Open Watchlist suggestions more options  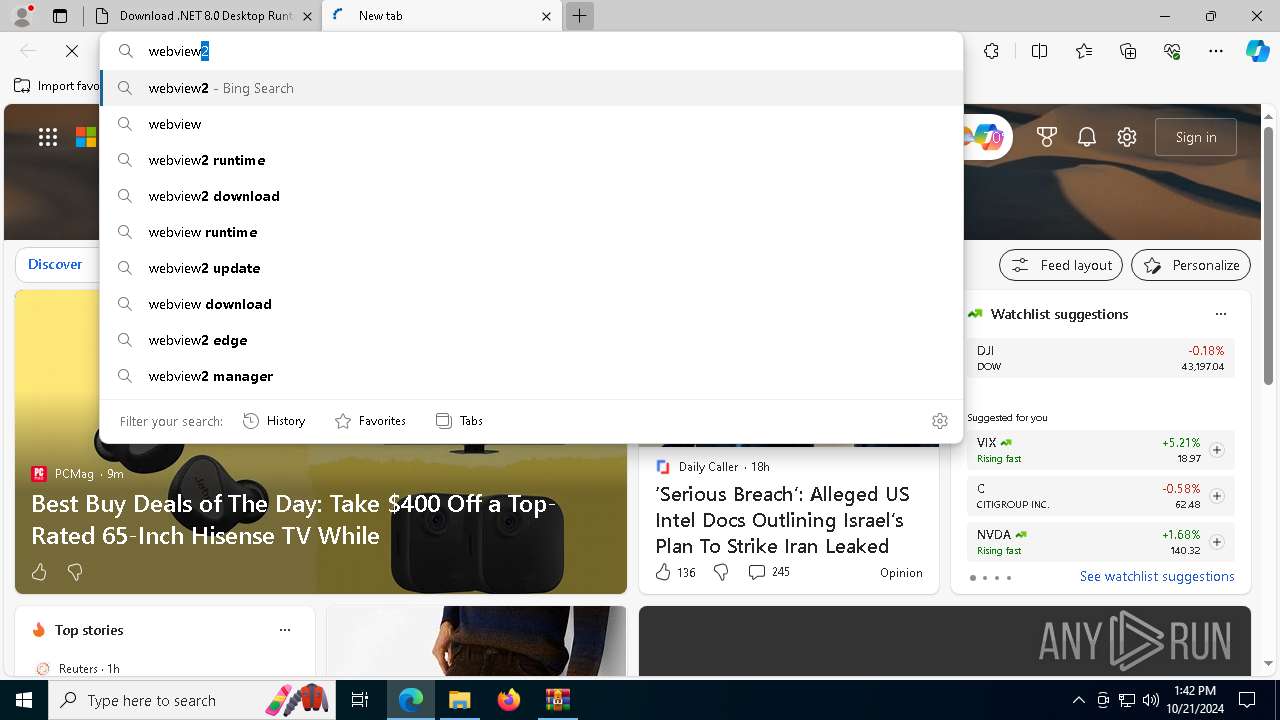1220,314
